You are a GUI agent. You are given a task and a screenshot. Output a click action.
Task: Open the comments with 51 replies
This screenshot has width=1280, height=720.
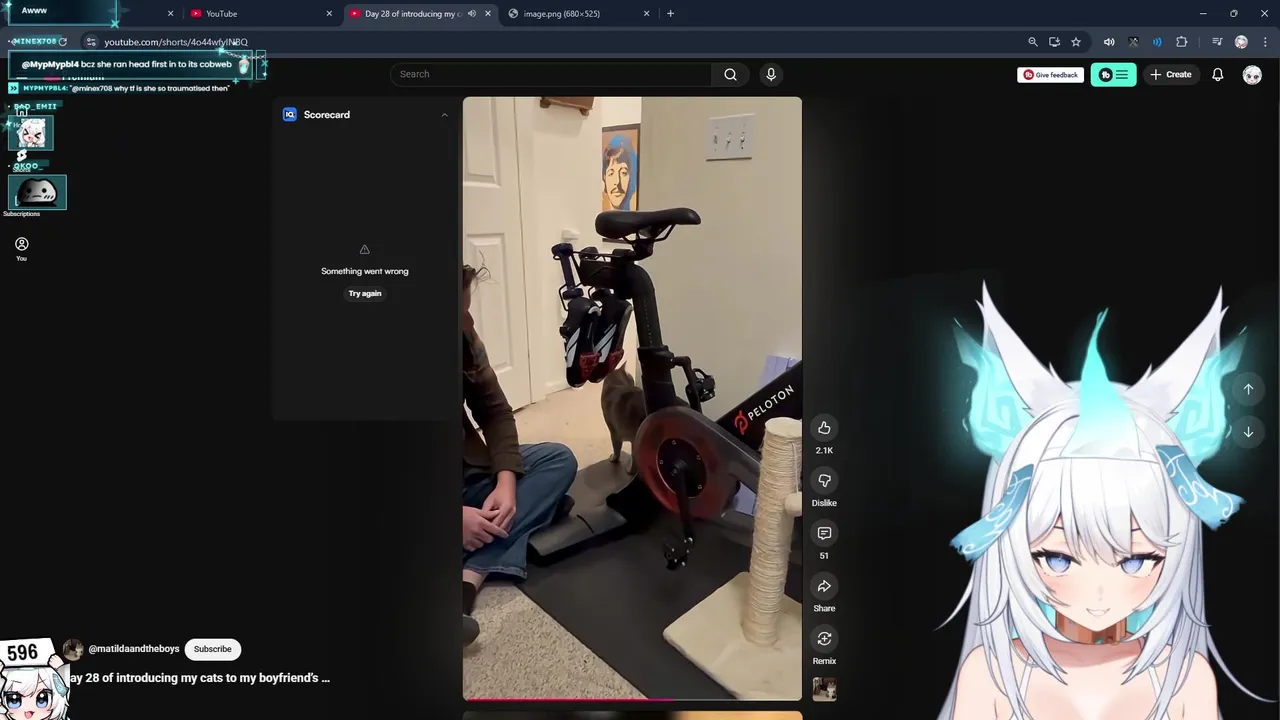point(824,533)
